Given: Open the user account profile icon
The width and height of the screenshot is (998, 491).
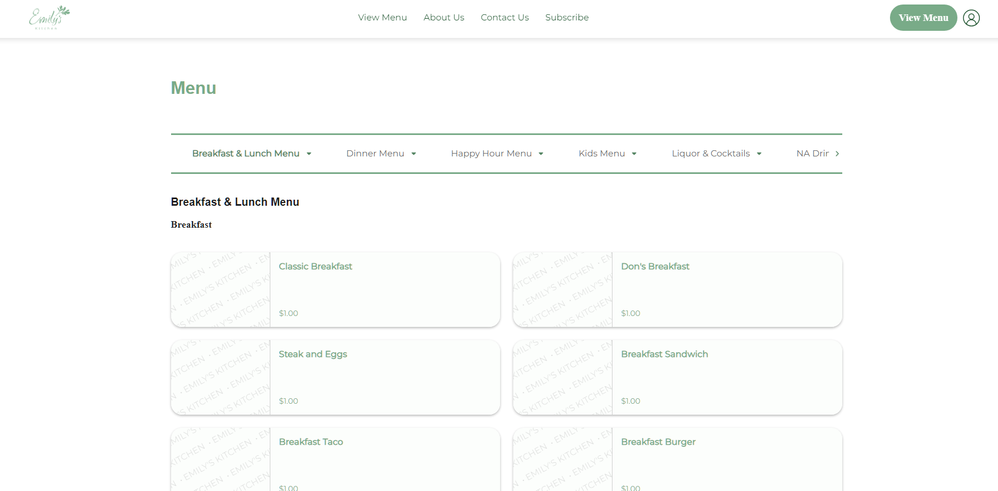Looking at the screenshot, I should pyautogui.click(x=971, y=18).
